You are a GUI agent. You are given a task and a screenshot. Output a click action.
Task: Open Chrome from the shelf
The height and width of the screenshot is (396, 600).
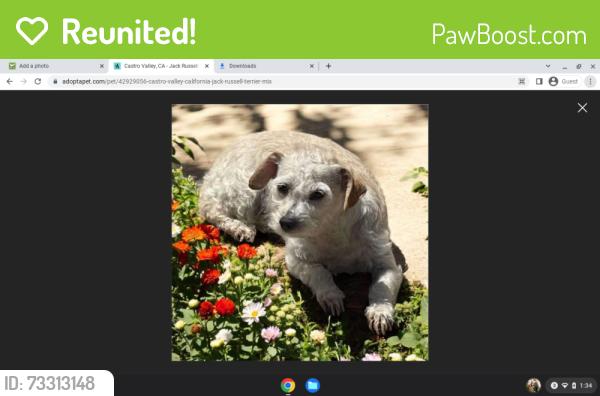(x=288, y=385)
